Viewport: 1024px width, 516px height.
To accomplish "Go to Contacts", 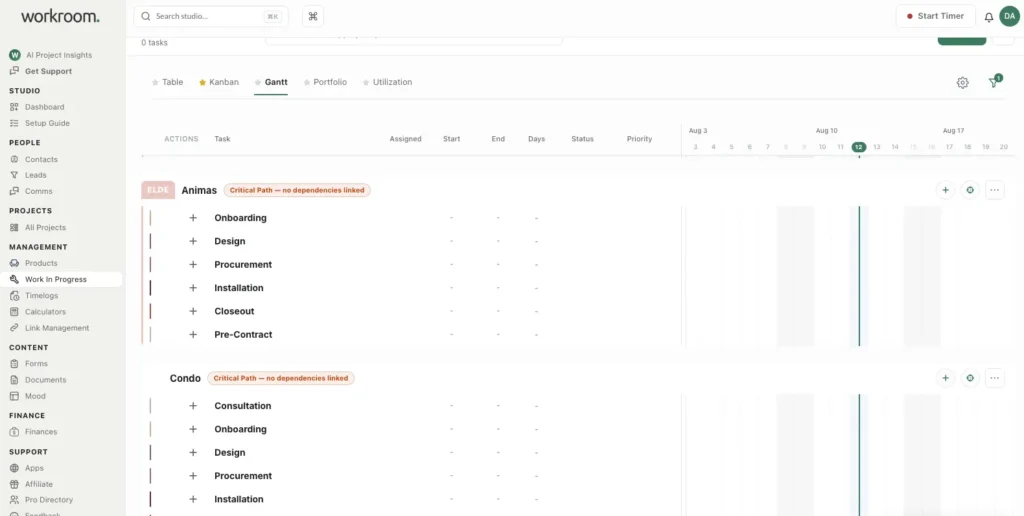I will [x=41, y=159].
